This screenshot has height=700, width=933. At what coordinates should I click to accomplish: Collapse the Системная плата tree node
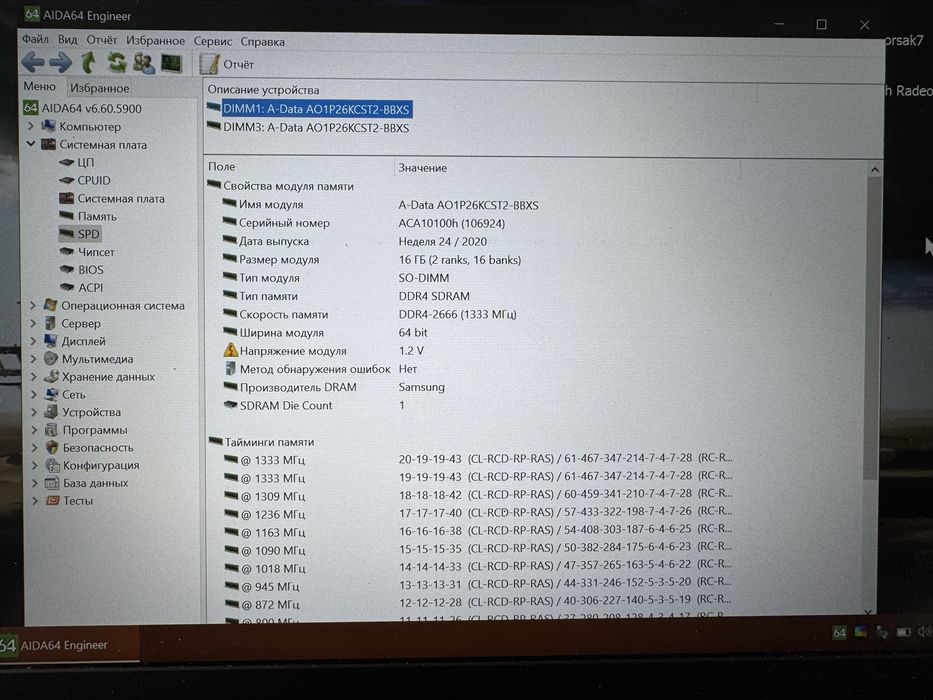(31, 144)
